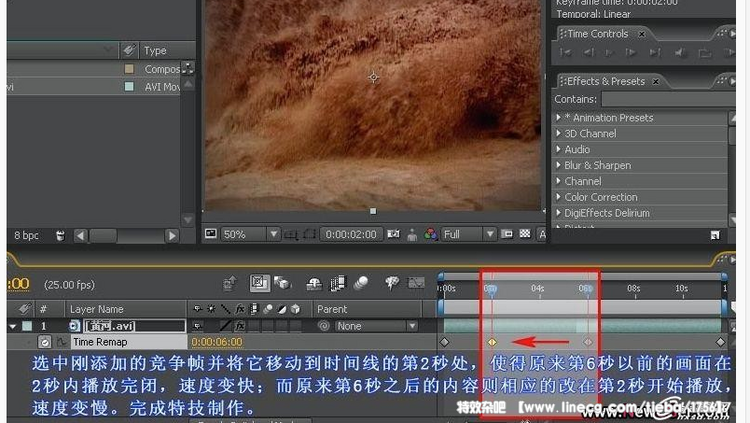Jump to first frame in Time Controls
This screenshot has width=750, height=423.
tap(566, 53)
